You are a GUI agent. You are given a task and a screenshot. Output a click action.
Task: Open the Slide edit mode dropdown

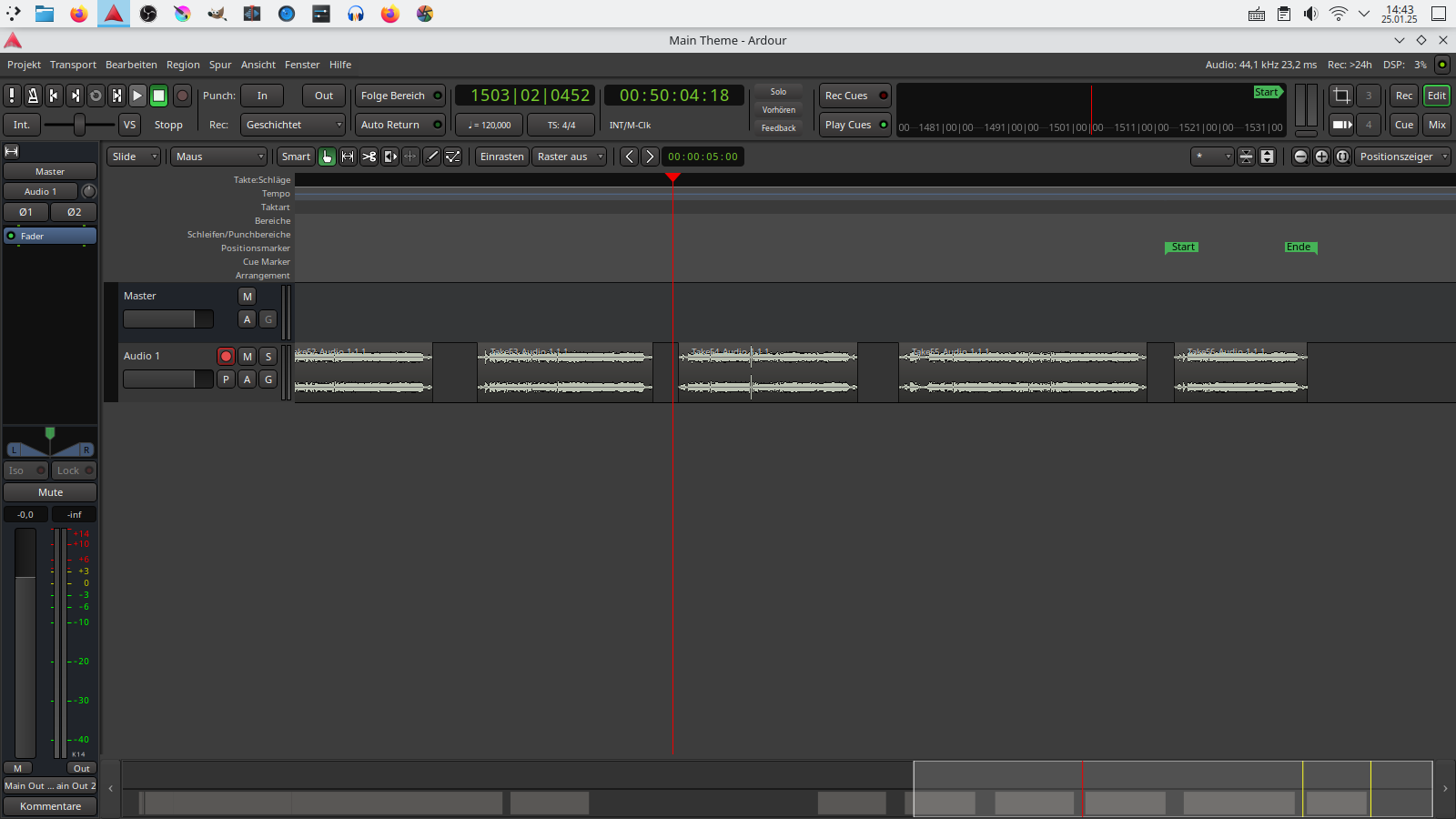[x=133, y=157]
